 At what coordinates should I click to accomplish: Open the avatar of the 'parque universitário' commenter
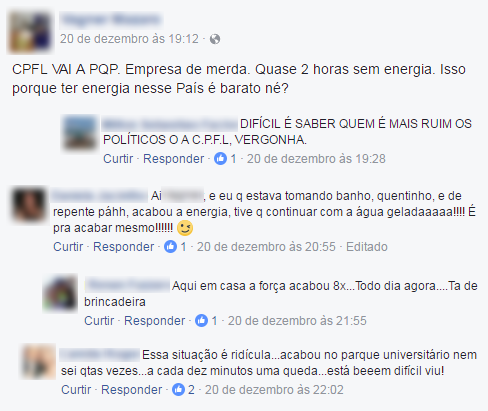38,362
